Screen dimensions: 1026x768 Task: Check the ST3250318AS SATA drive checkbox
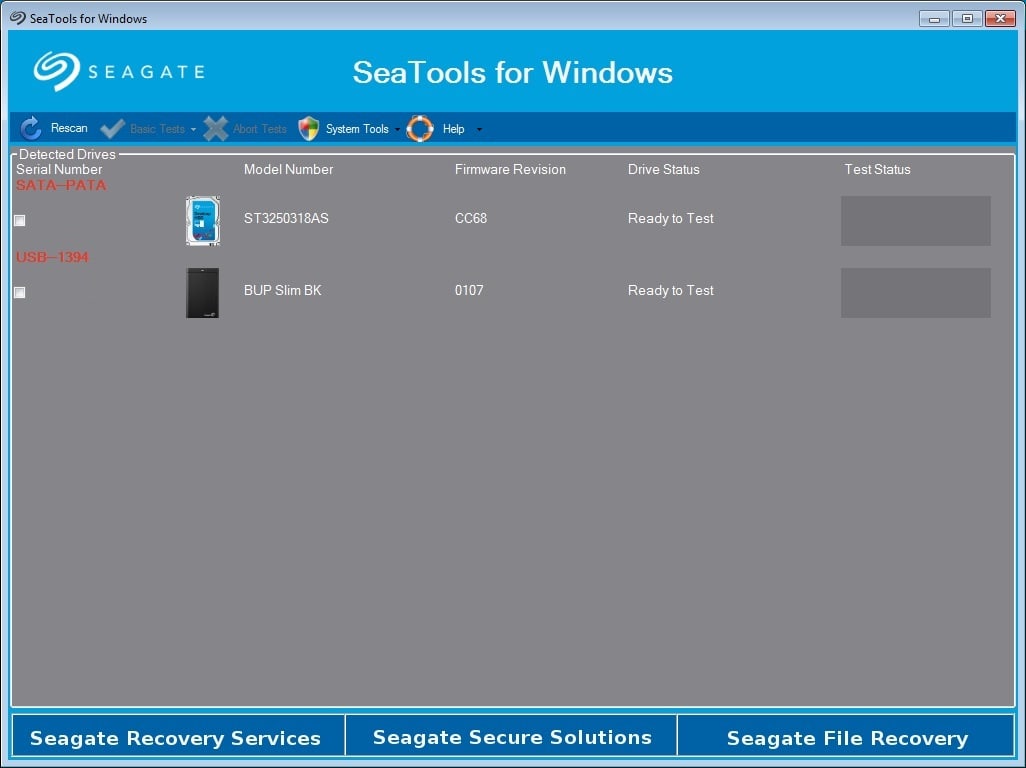coord(20,221)
